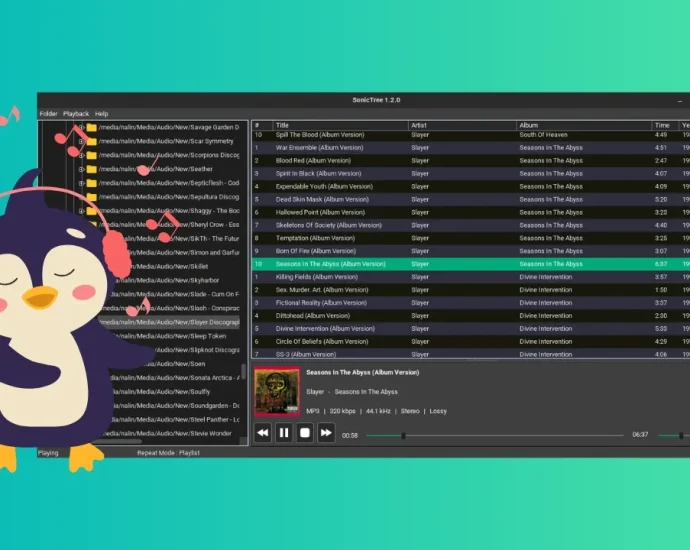Select highlighted Seasons In The Abyss playlist row
The width and height of the screenshot is (690, 550).
(471, 264)
